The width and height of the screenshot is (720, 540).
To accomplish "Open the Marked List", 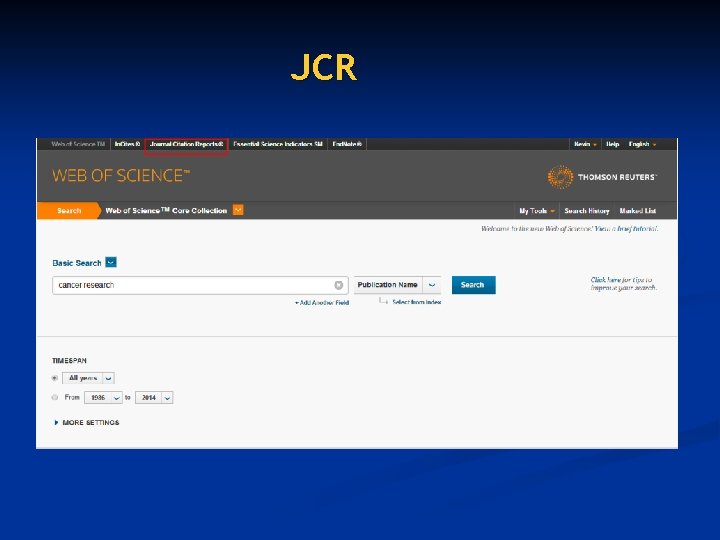I will (638, 211).
